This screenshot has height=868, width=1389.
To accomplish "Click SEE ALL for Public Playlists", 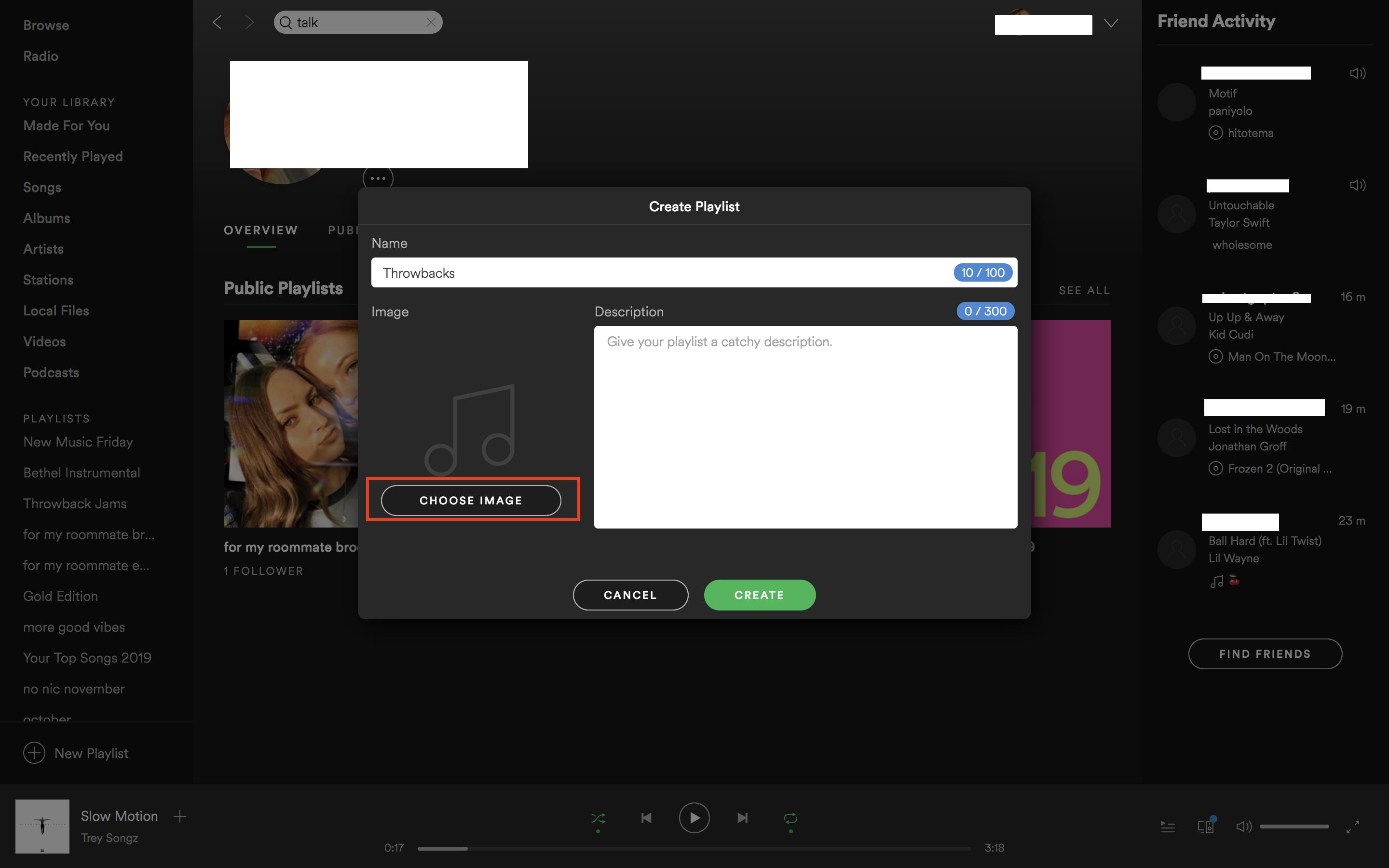I will pyautogui.click(x=1085, y=290).
